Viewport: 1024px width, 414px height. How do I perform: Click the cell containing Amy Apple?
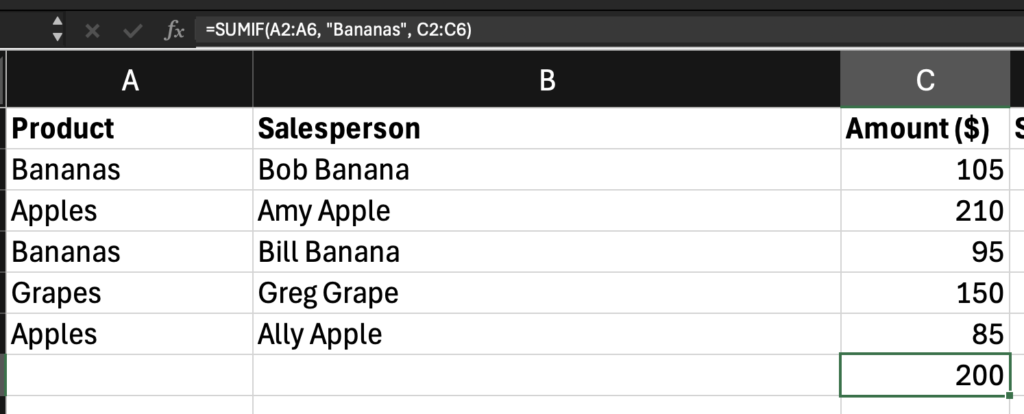point(547,210)
